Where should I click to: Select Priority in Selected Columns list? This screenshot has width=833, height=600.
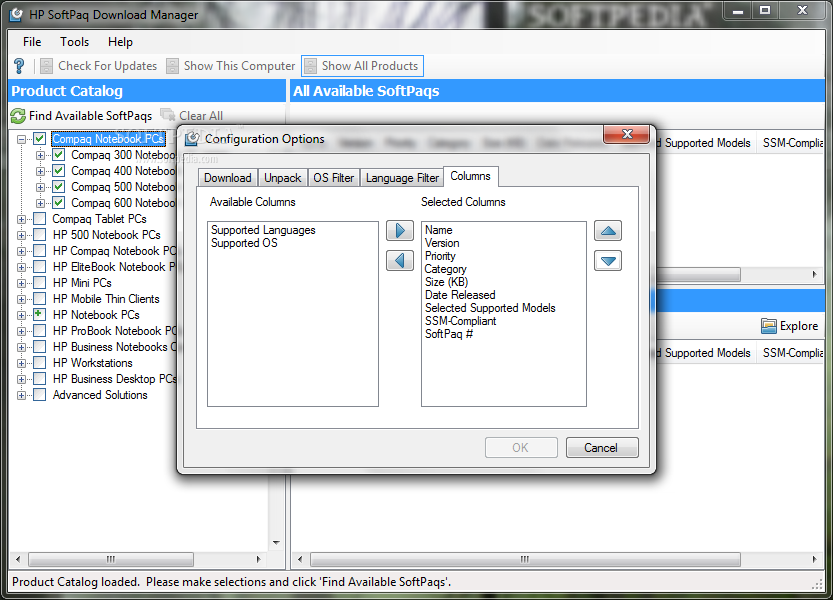[440, 256]
